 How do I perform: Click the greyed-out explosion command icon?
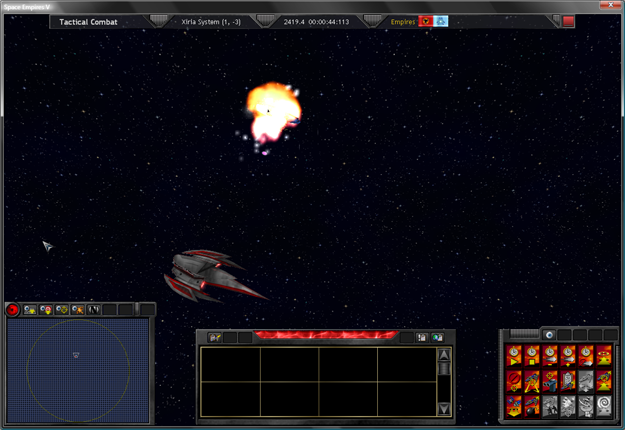pos(568,406)
